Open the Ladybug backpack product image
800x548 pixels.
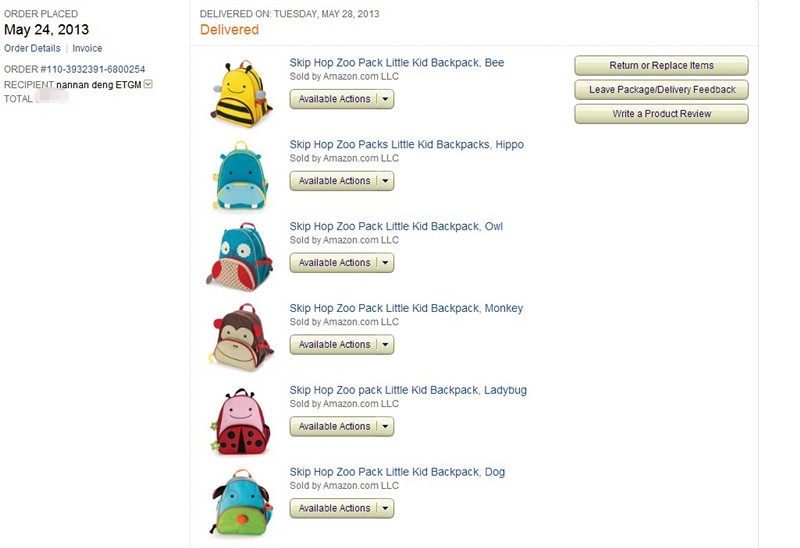(240, 421)
